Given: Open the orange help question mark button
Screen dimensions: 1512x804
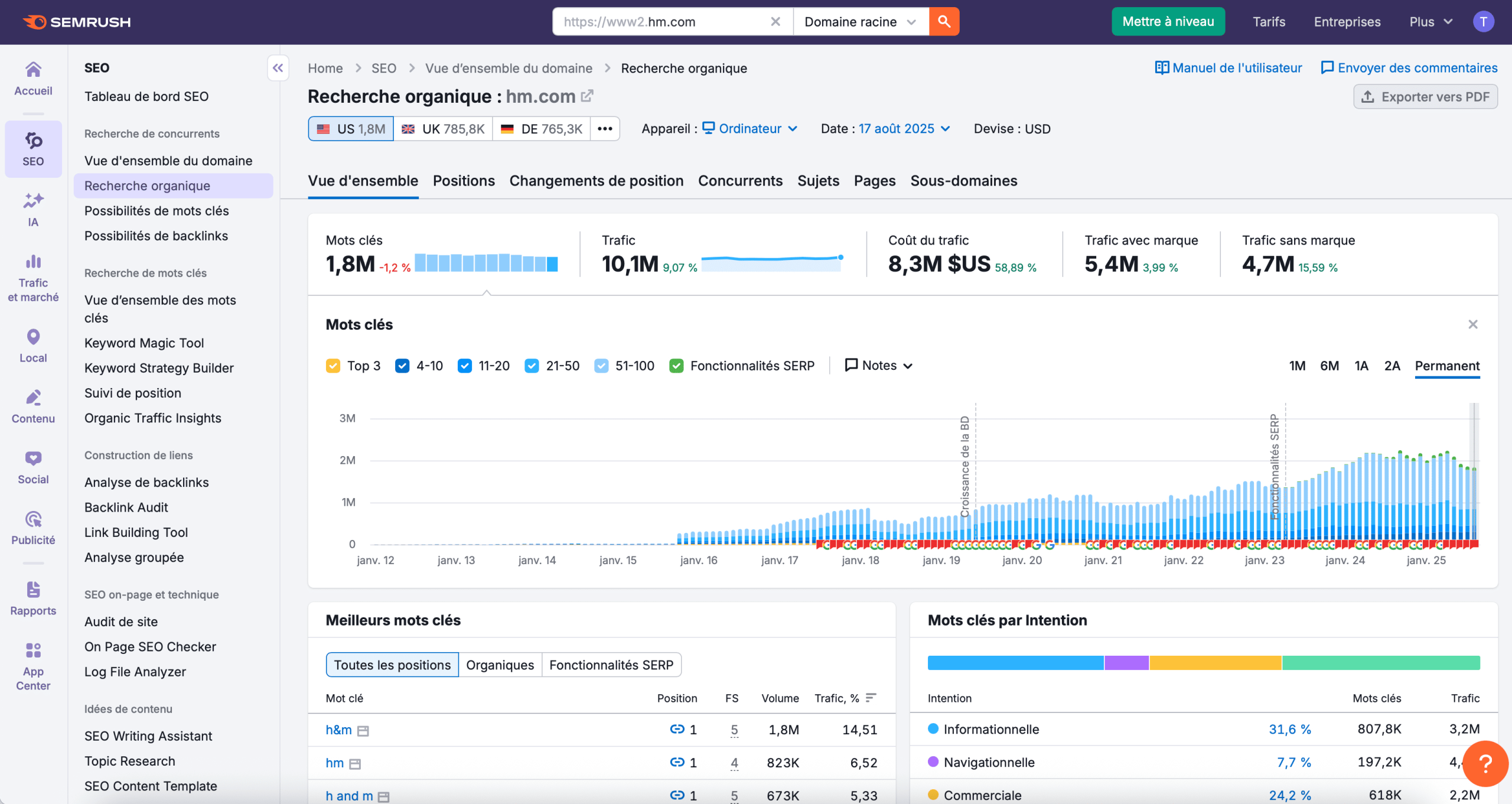Looking at the screenshot, I should click(x=1485, y=764).
